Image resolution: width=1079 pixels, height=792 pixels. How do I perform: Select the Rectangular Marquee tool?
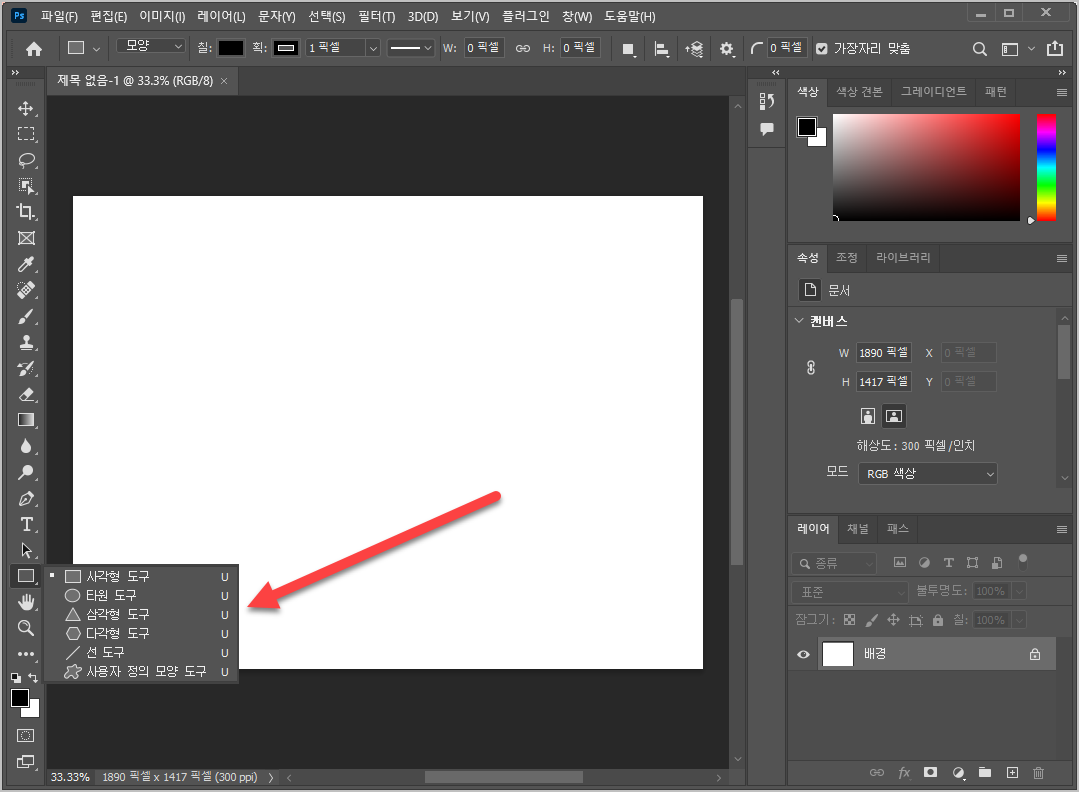[x=26, y=134]
